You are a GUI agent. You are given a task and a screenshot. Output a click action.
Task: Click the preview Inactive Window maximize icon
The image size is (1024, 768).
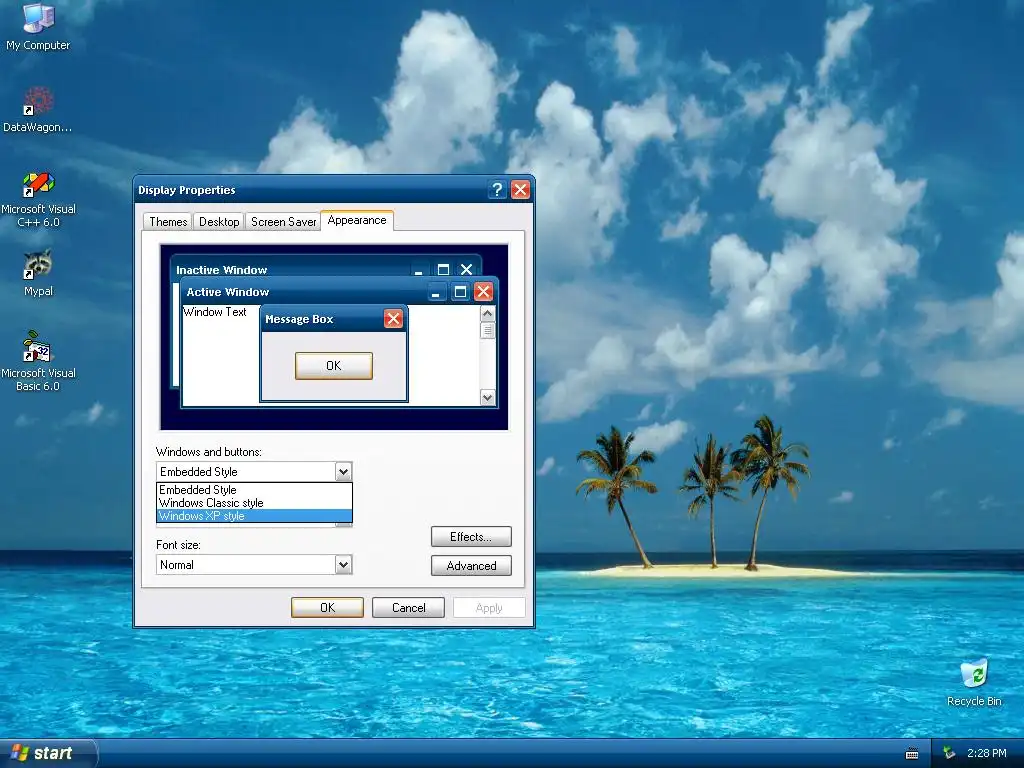(x=443, y=269)
